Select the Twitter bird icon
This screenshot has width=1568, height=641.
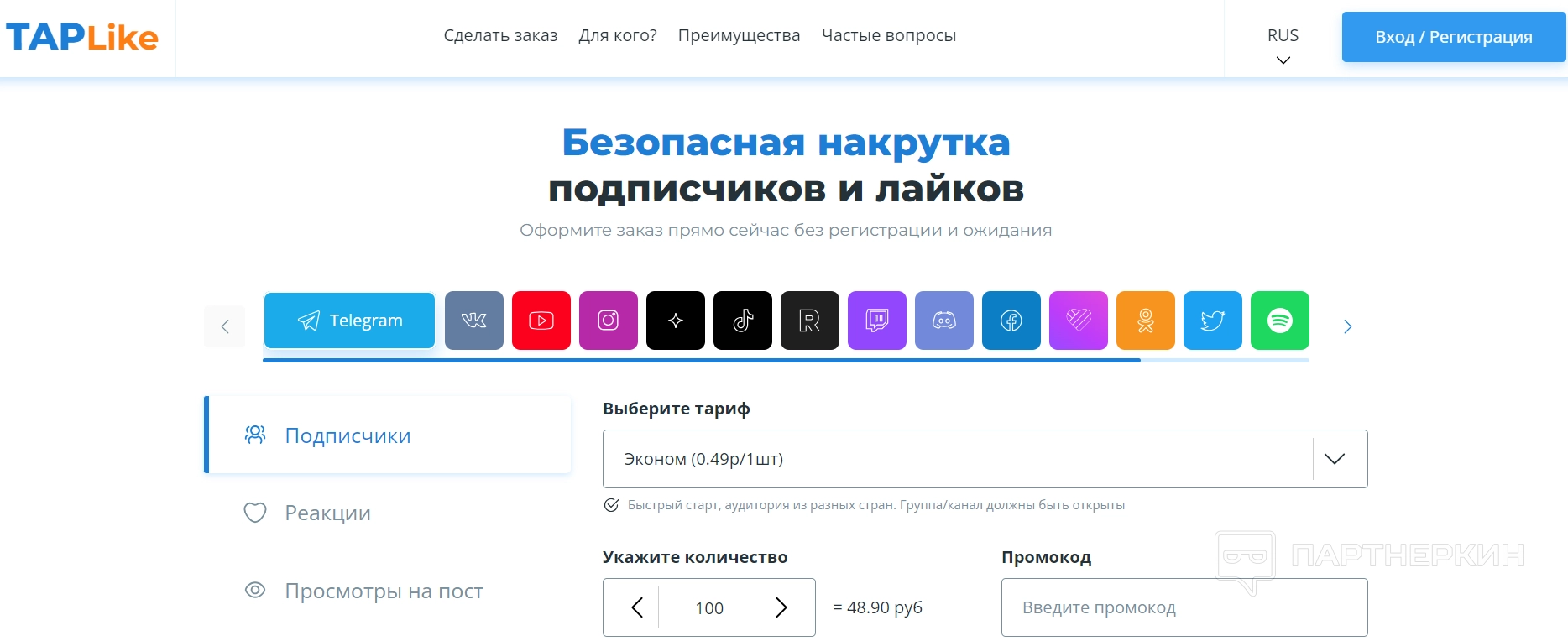click(x=1213, y=320)
